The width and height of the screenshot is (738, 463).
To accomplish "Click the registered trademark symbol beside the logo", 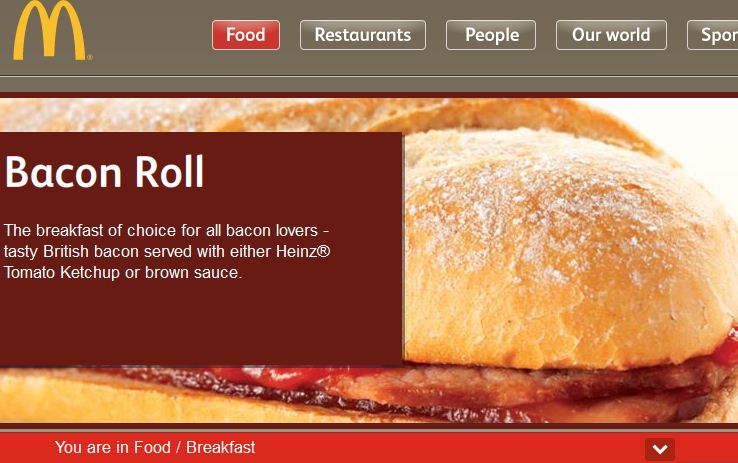I will pos(89,57).
